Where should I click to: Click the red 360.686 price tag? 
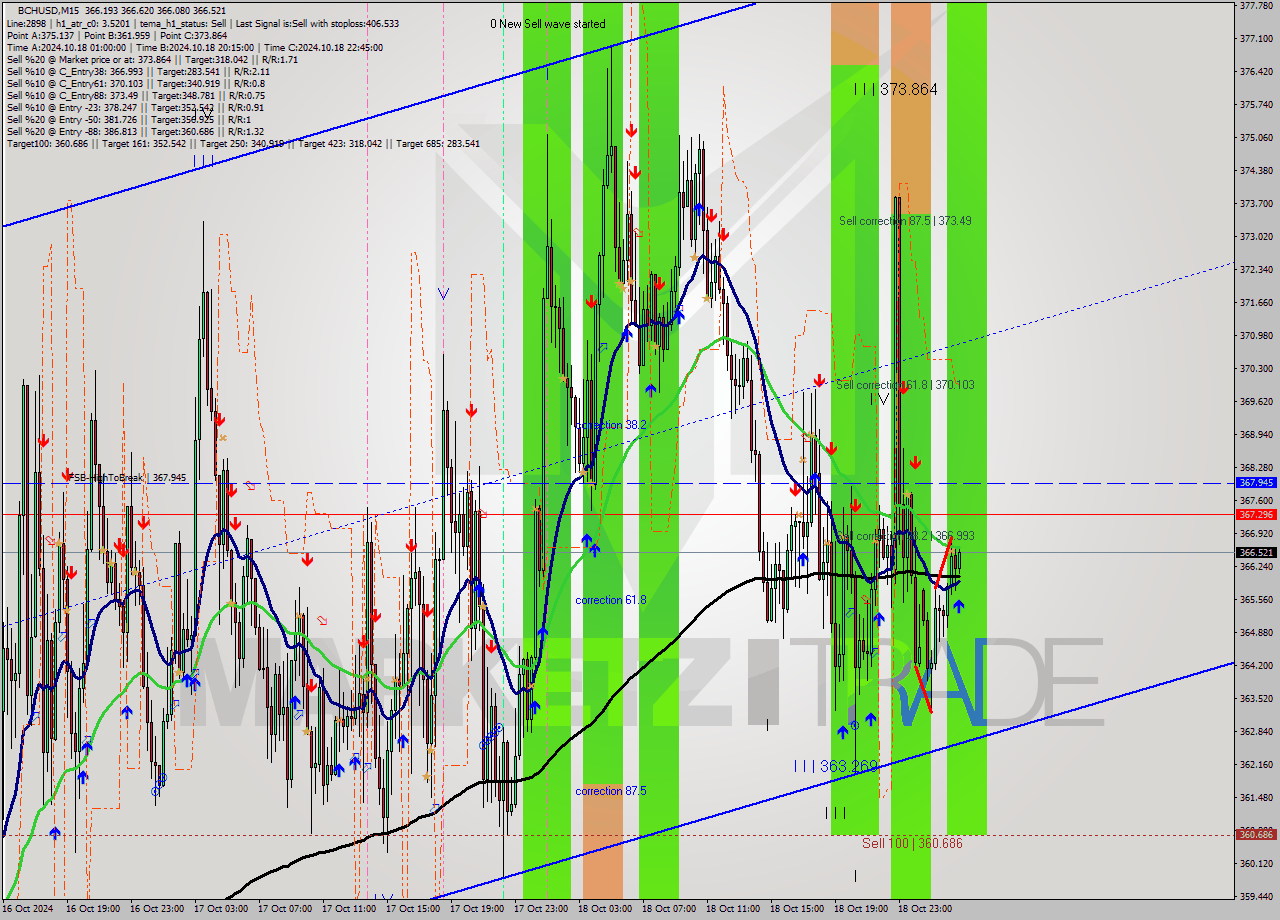[1257, 834]
